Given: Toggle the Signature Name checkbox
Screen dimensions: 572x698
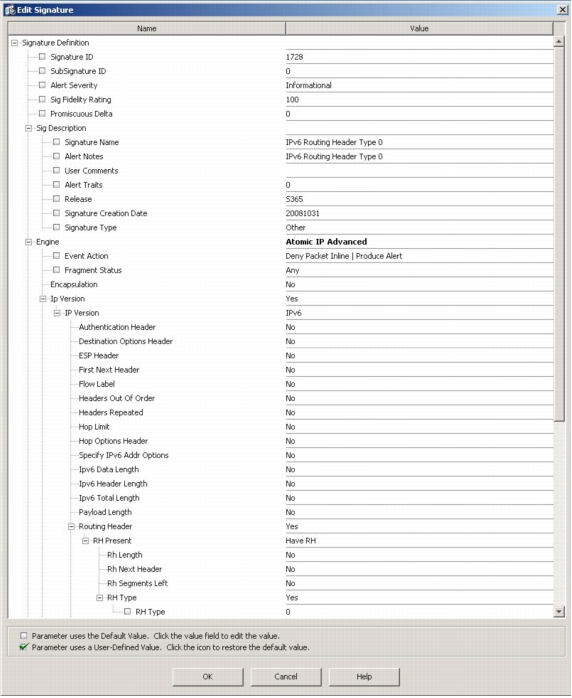Looking at the screenshot, I should coord(57,142).
